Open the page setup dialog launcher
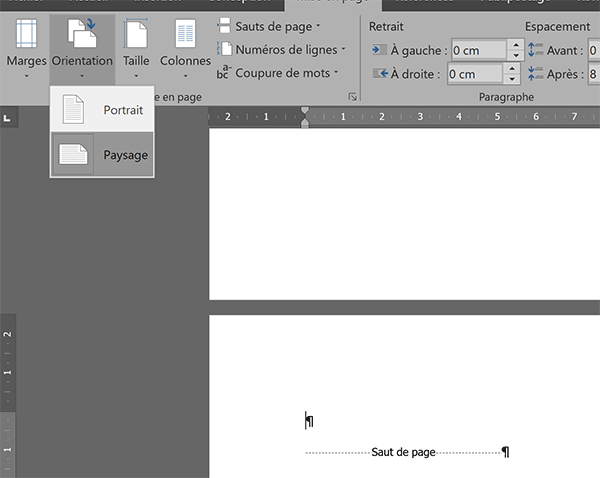Viewport: 600px width, 478px height. [352, 97]
